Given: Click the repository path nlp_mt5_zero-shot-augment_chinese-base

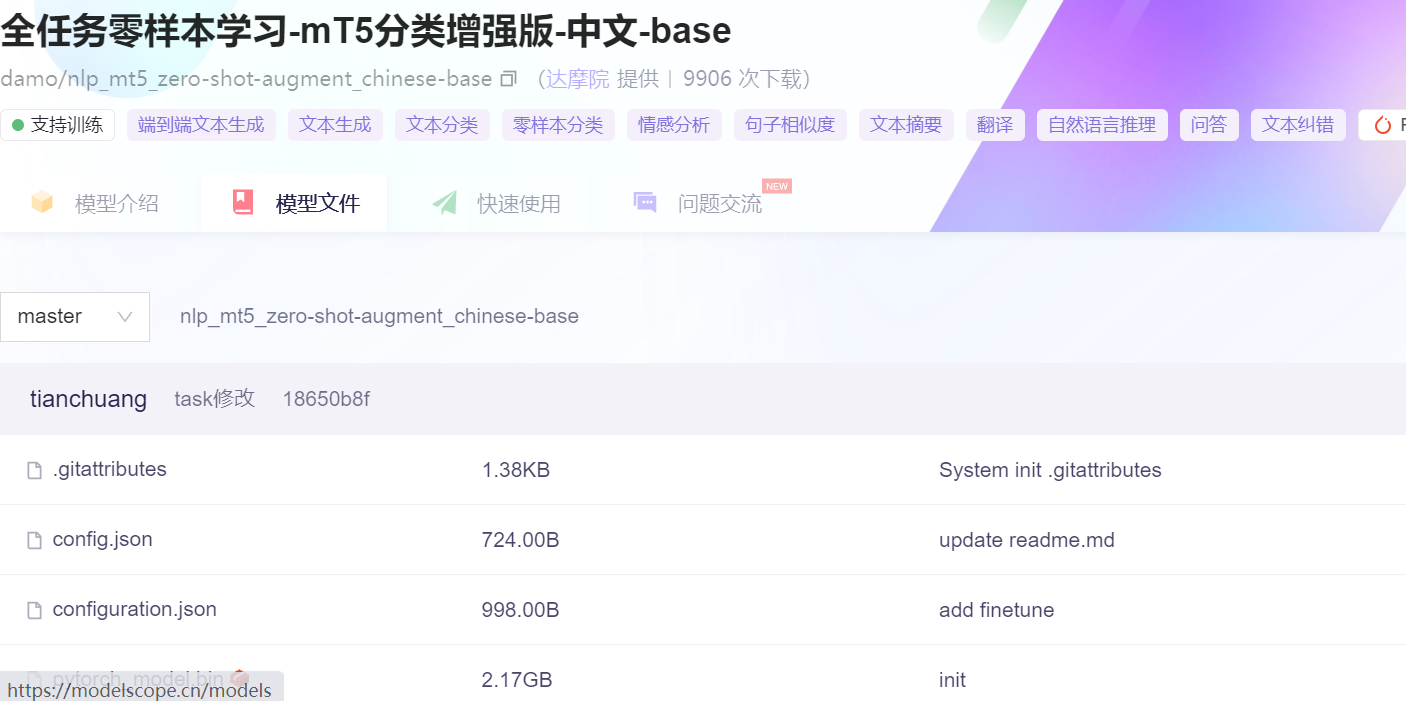Looking at the screenshot, I should tap(379, 317).
